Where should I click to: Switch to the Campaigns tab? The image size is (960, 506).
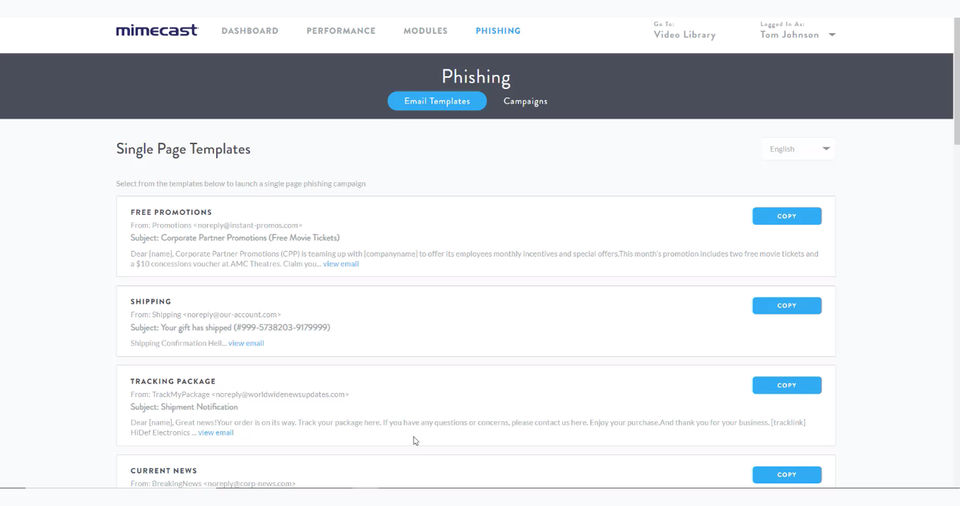(525, 101)
